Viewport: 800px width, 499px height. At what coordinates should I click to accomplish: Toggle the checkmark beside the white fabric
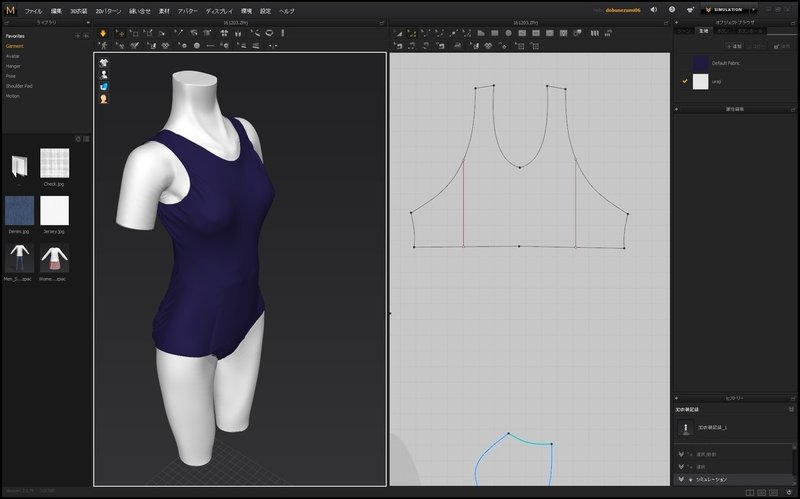[x=684, y=82]
